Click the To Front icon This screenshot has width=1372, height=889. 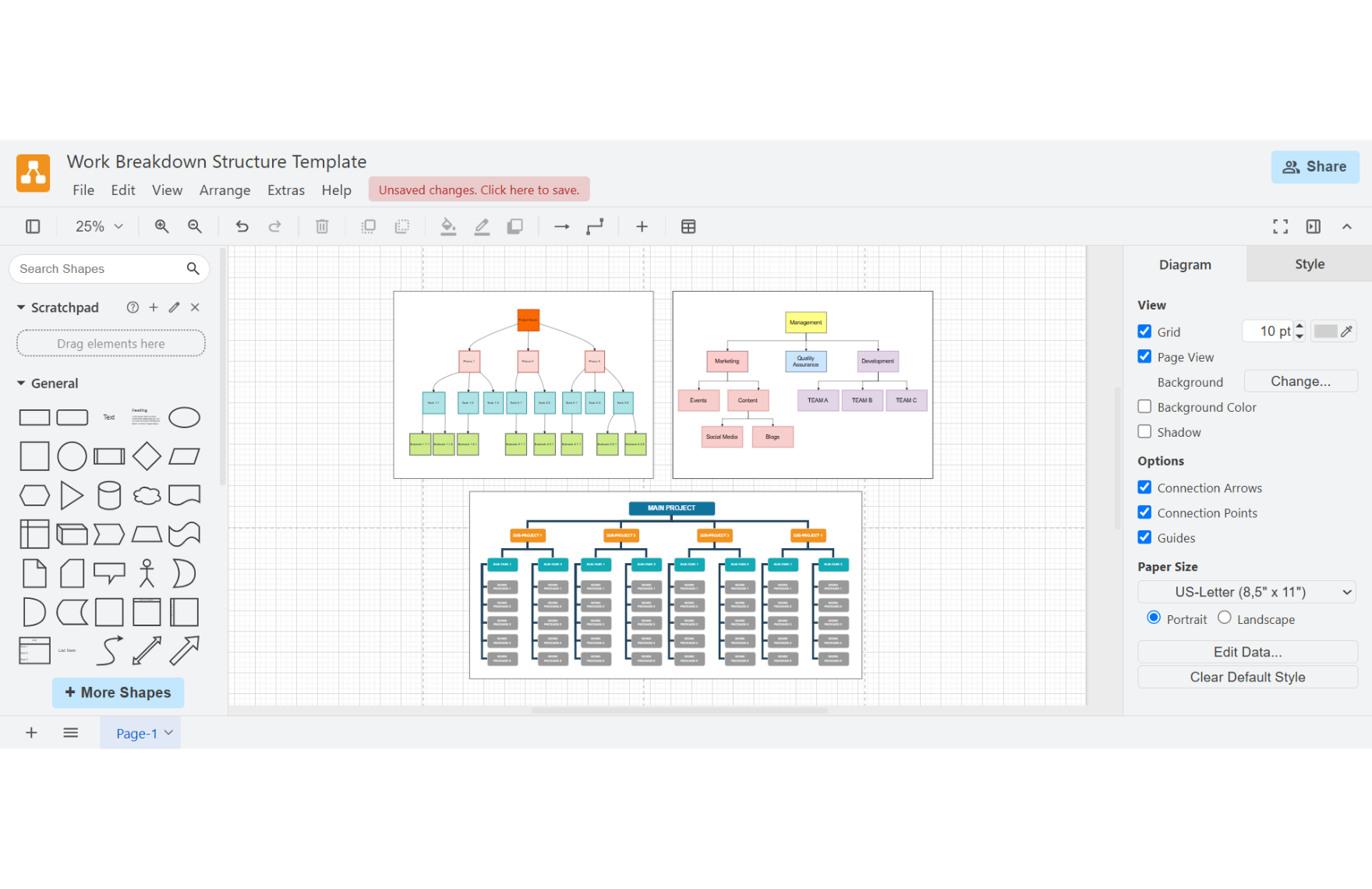pyautogui.click(x=369, y=227)
